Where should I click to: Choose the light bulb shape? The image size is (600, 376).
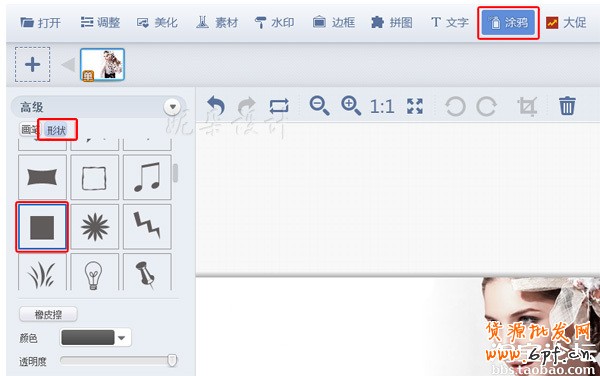[x=95, y=272]
